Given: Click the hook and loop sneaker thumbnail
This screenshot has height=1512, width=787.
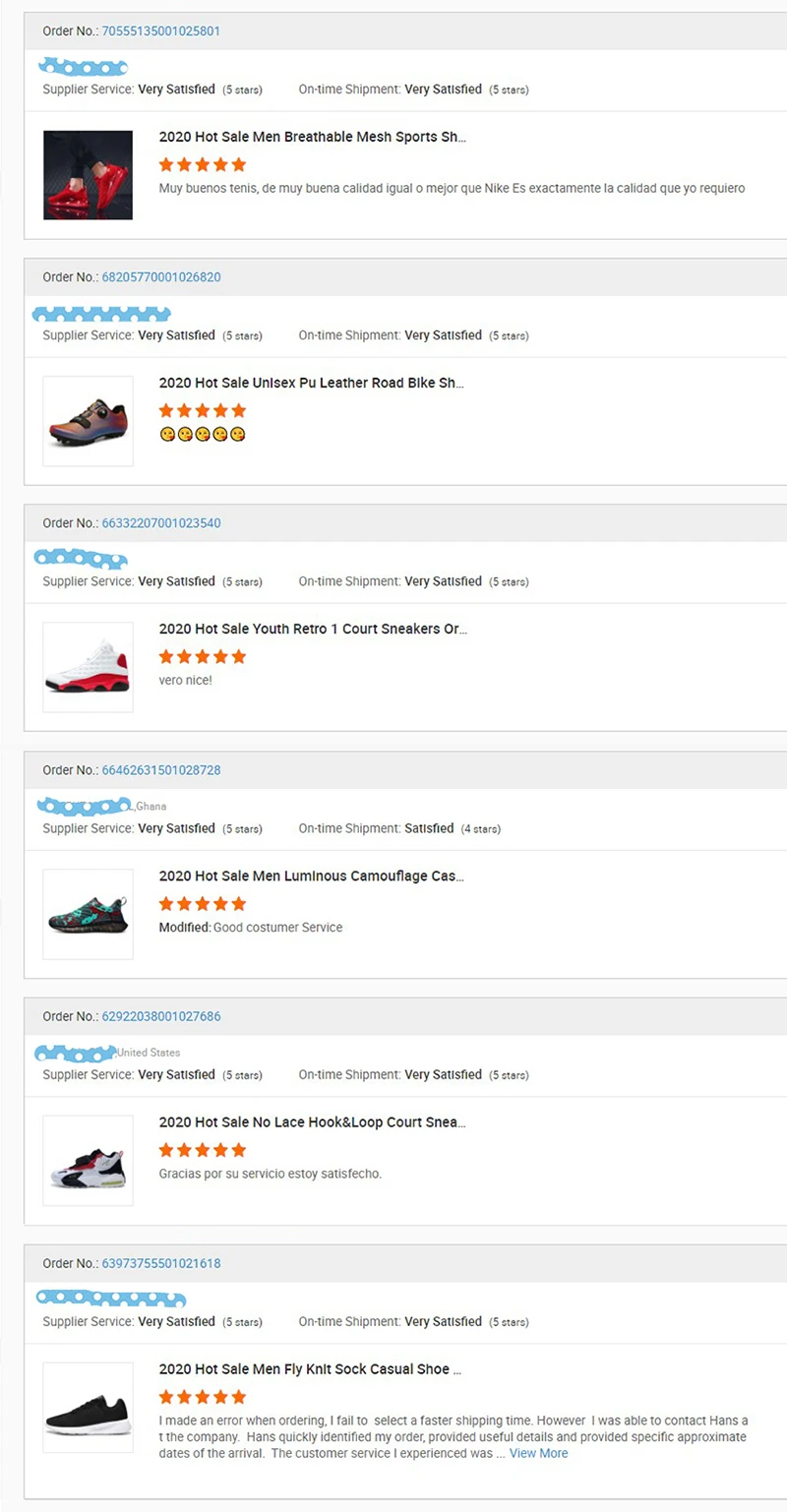Looking at the screenshot, I should pos(88,1161).
